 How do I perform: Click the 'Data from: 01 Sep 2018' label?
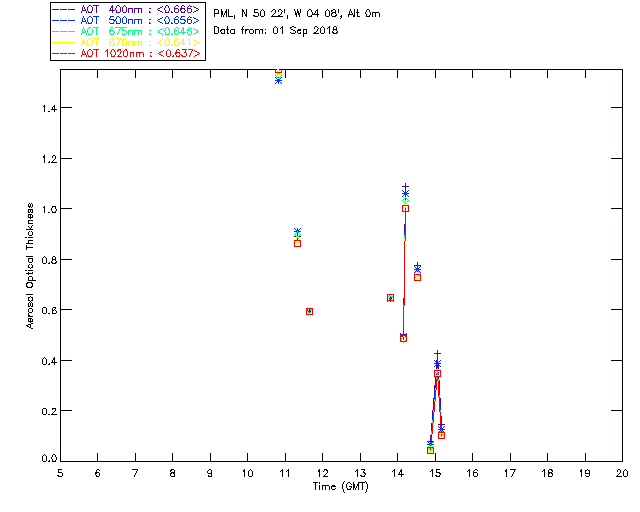[276, 31]
